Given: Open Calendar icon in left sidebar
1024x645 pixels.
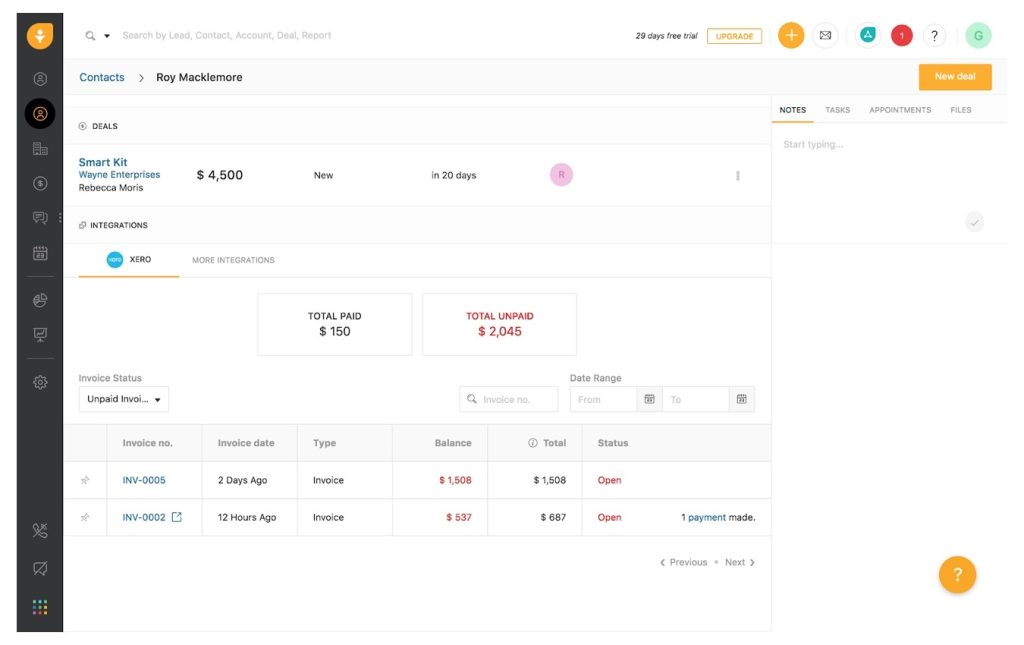Looking at the screenshot, I should coord(40,253).
